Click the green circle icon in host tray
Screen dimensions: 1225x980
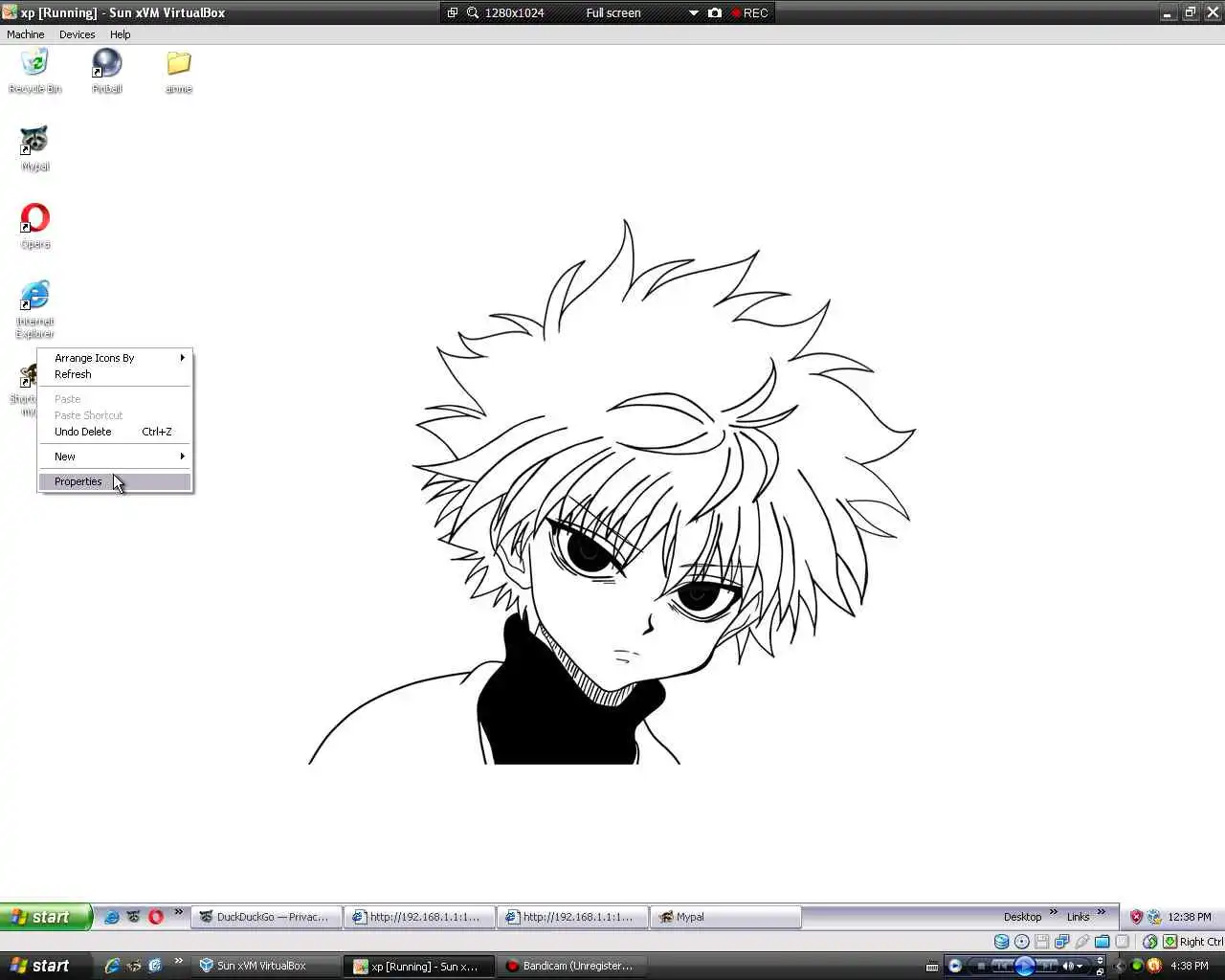click(1137, 966)
